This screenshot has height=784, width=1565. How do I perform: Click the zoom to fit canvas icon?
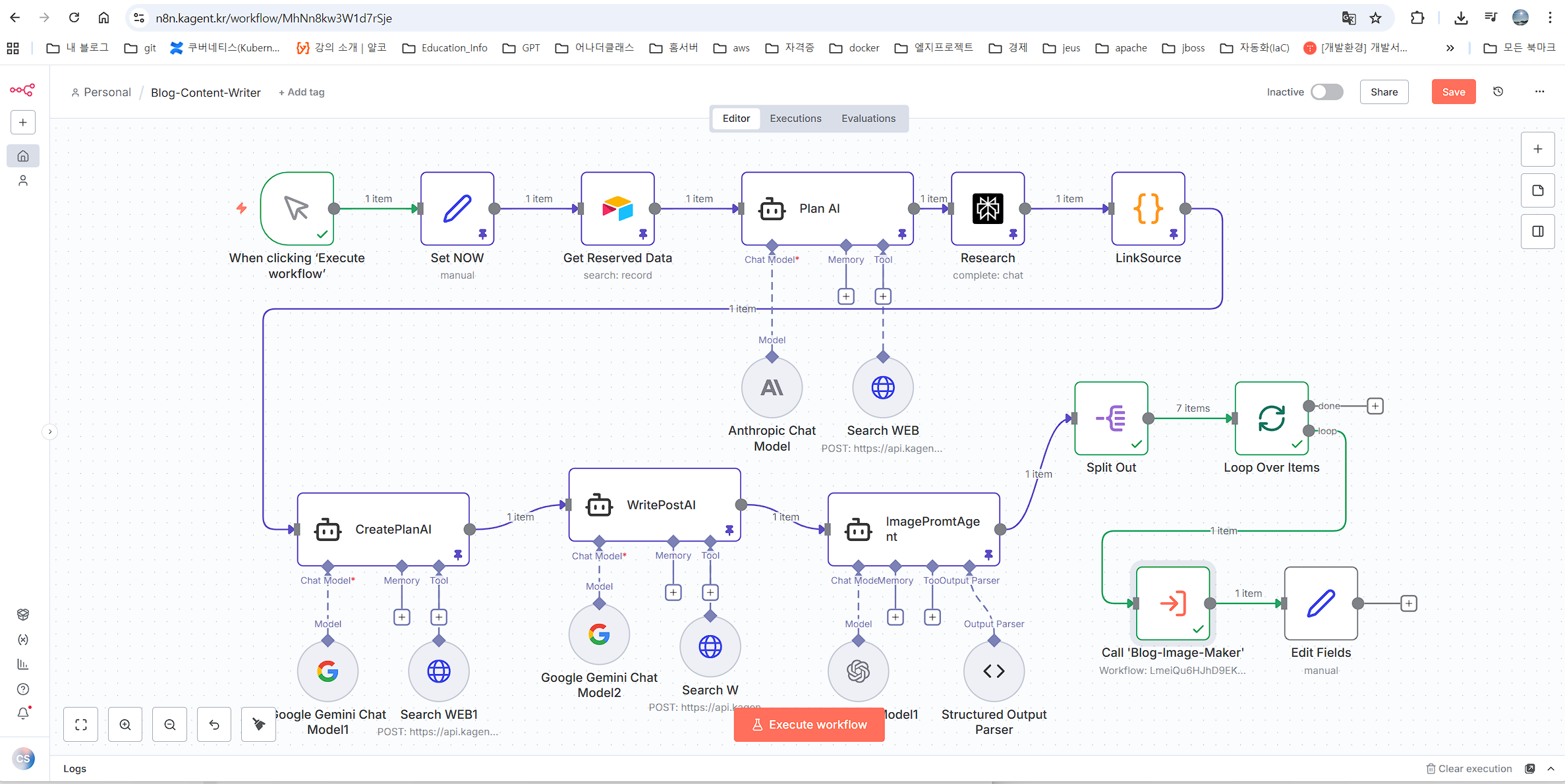tap(81, 725)
